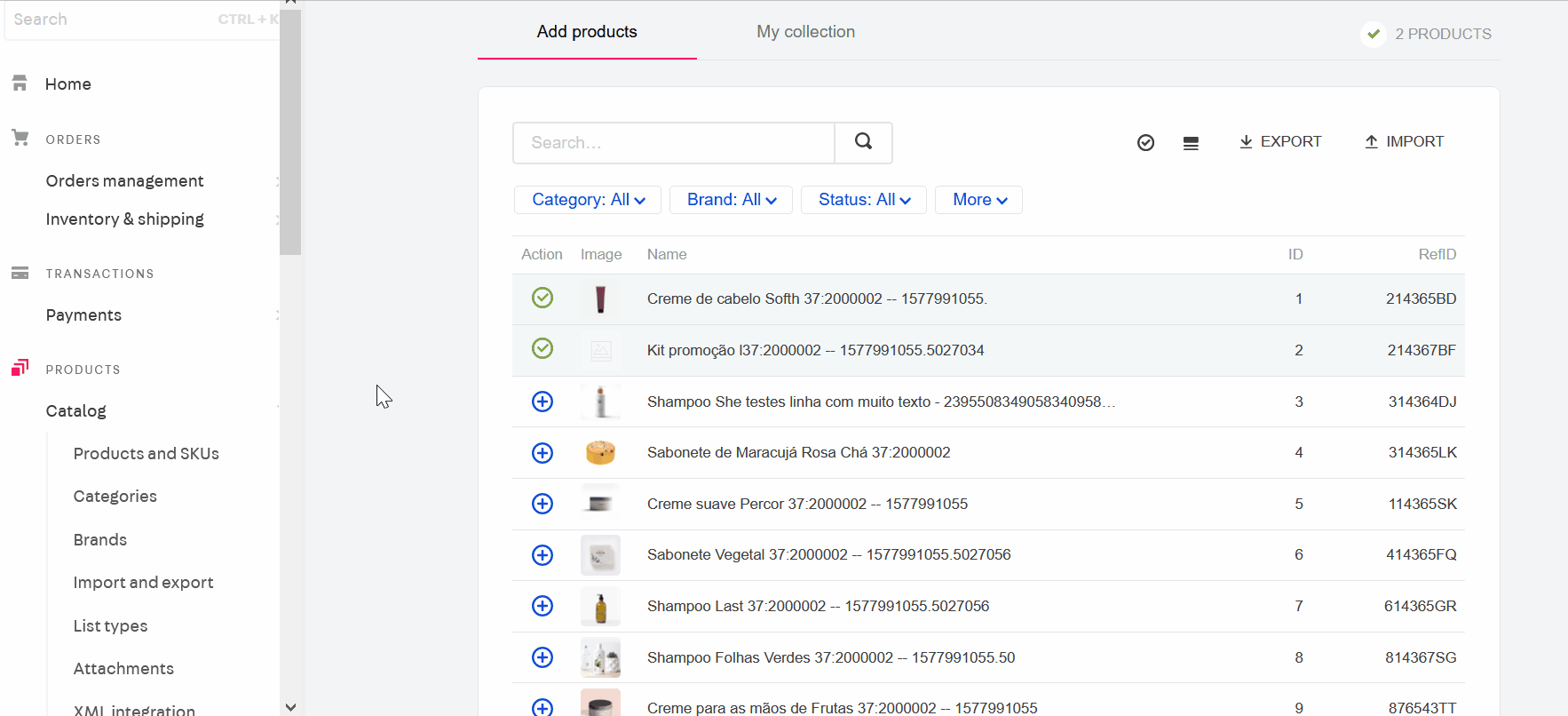Image resolution: width=1568 pixels, height=716 pixels.
Task: Click the search magnifier button
Action: point(863,142)
